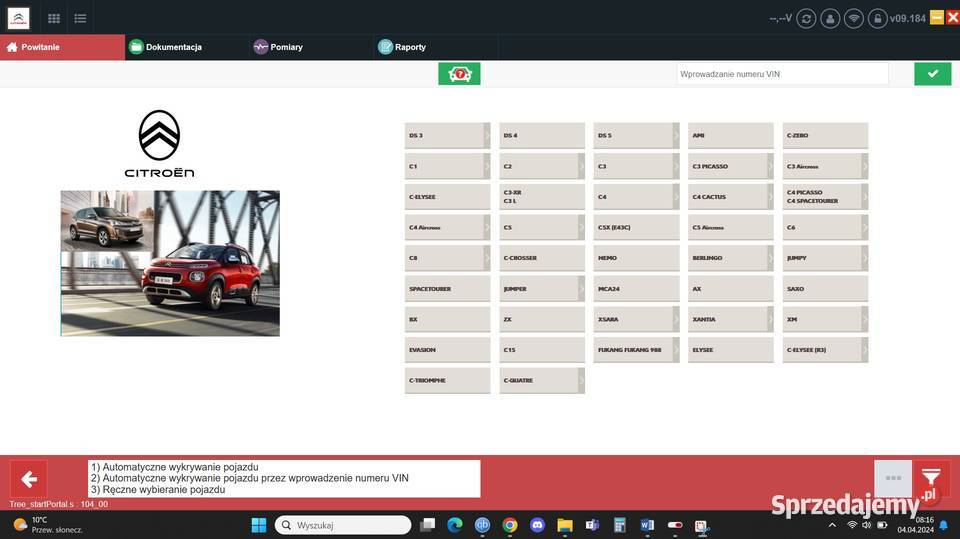Expand the XSARA model arrow

click(x=676, y=319)
